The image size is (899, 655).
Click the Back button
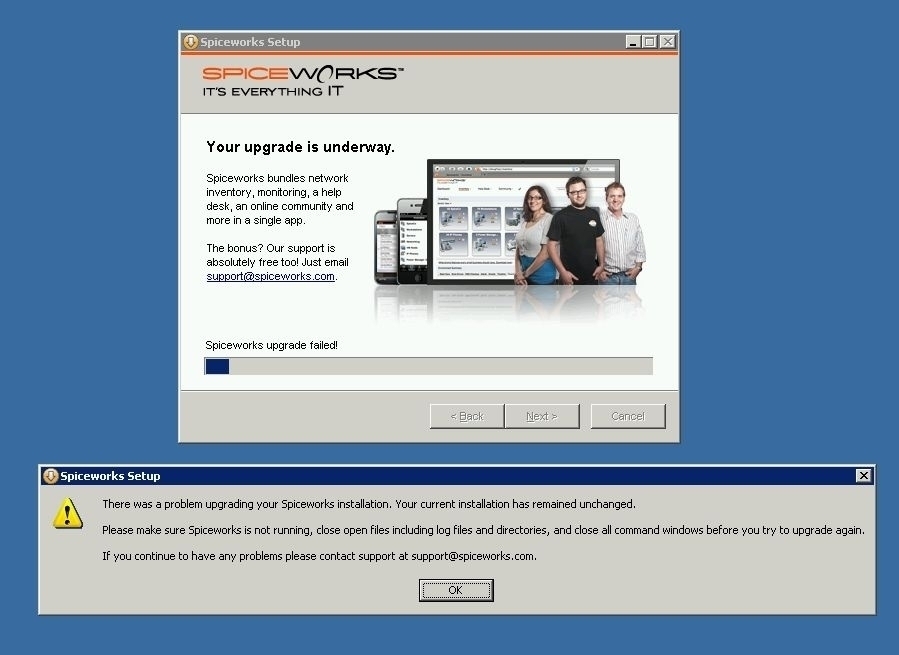pos(466,416)
